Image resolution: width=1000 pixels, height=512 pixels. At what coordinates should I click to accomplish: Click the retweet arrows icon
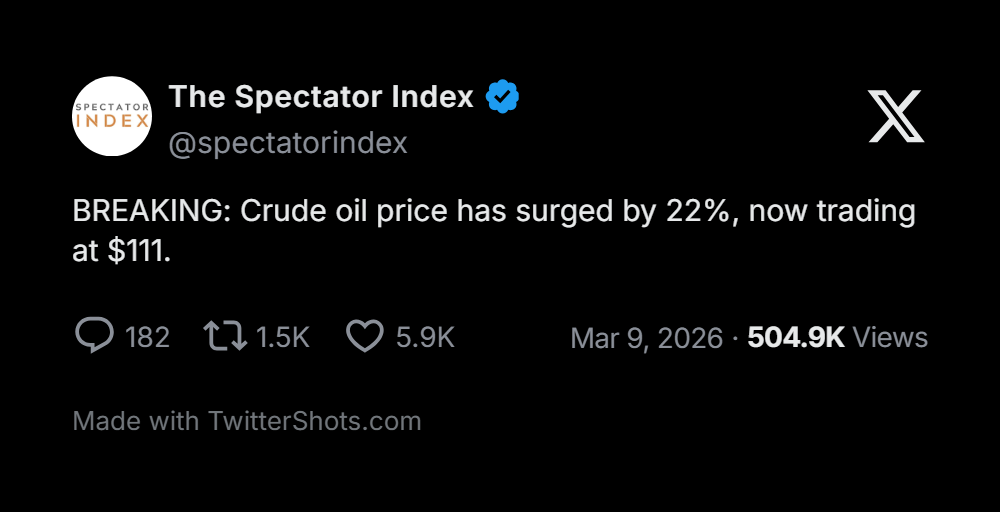coord(225,337)
